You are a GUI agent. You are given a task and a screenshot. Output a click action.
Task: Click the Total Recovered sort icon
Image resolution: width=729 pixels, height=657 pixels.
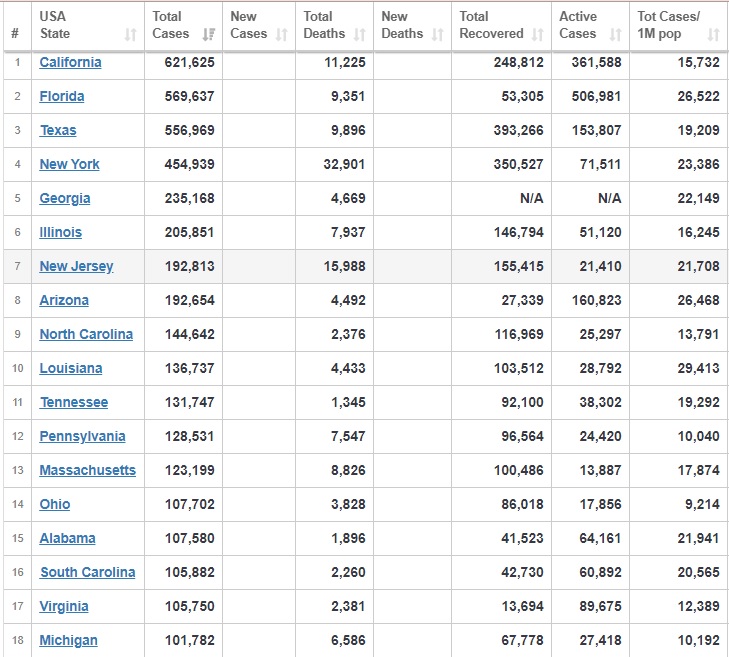pyautogui.click(x=537, y=35)
